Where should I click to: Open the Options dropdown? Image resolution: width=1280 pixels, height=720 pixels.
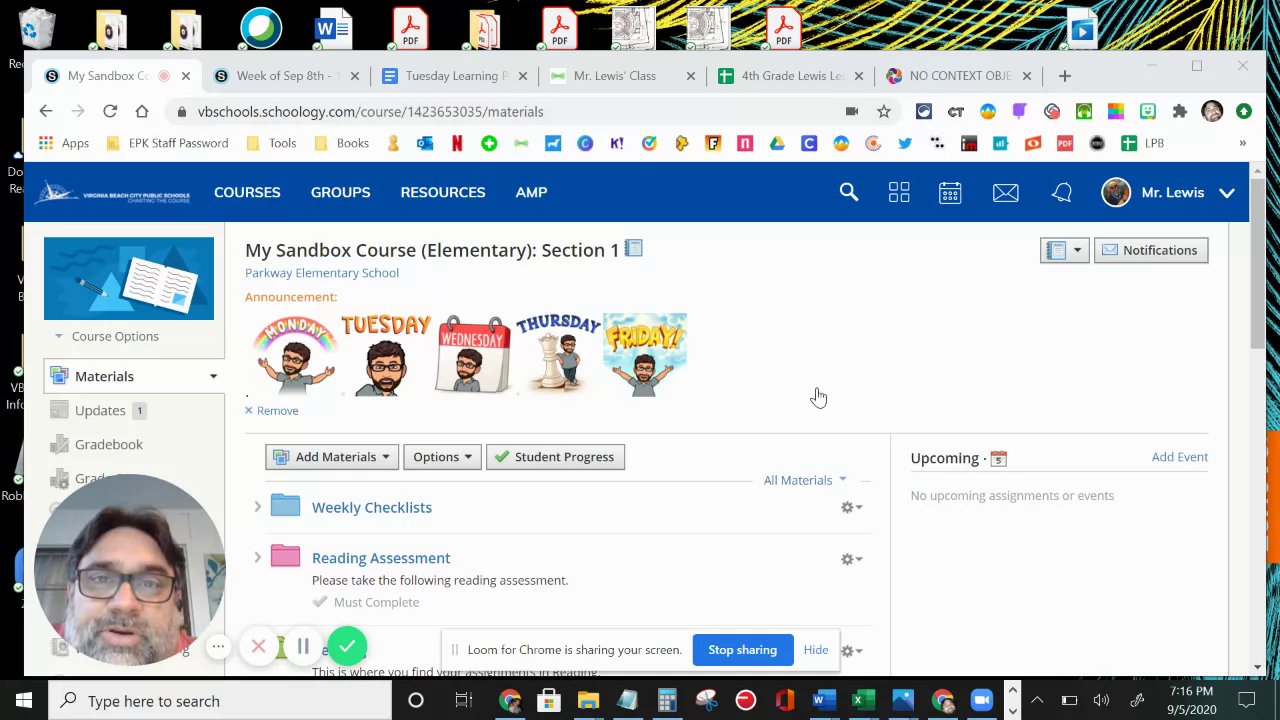[442, 457]
